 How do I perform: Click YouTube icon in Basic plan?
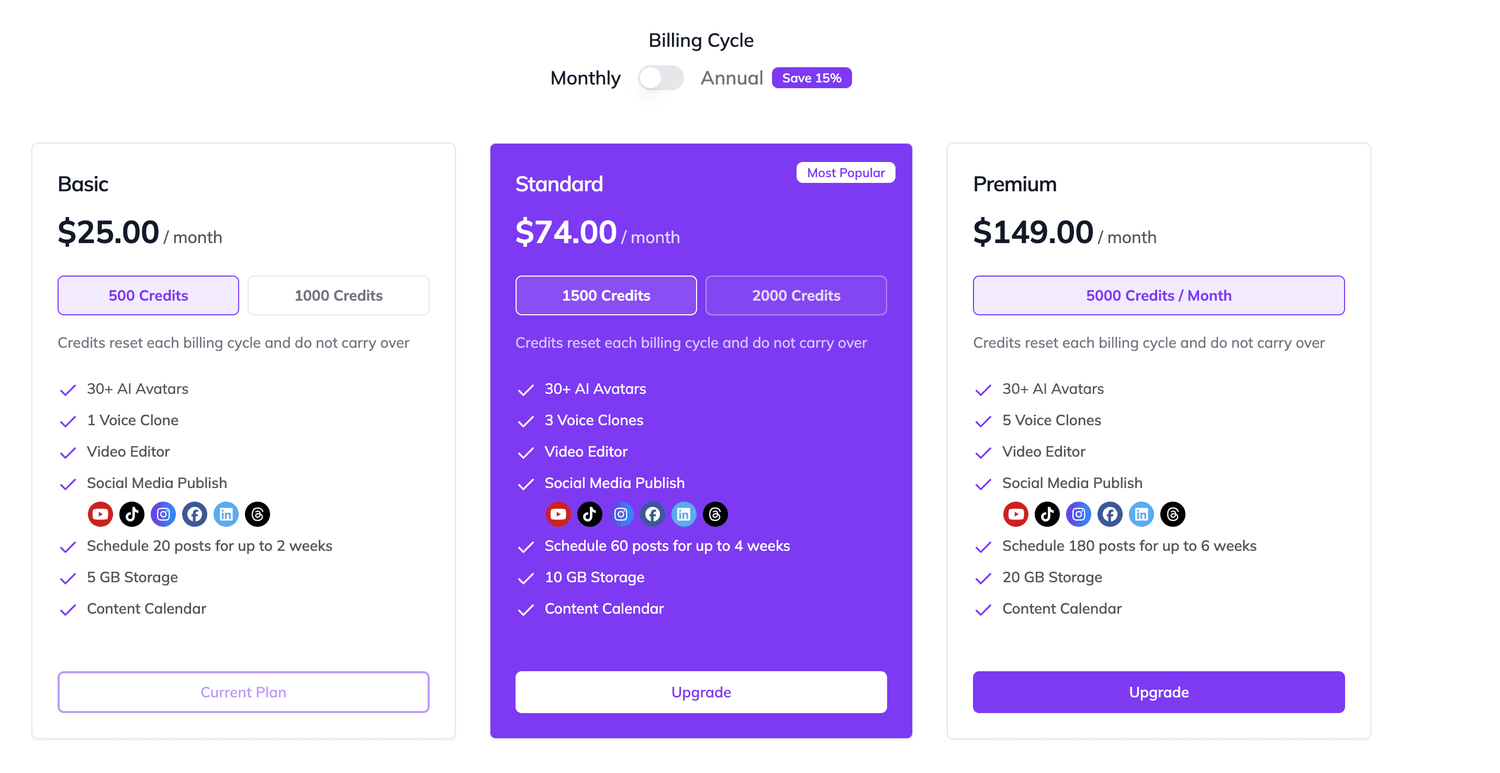pyautogui.click(x=100, y=514)
